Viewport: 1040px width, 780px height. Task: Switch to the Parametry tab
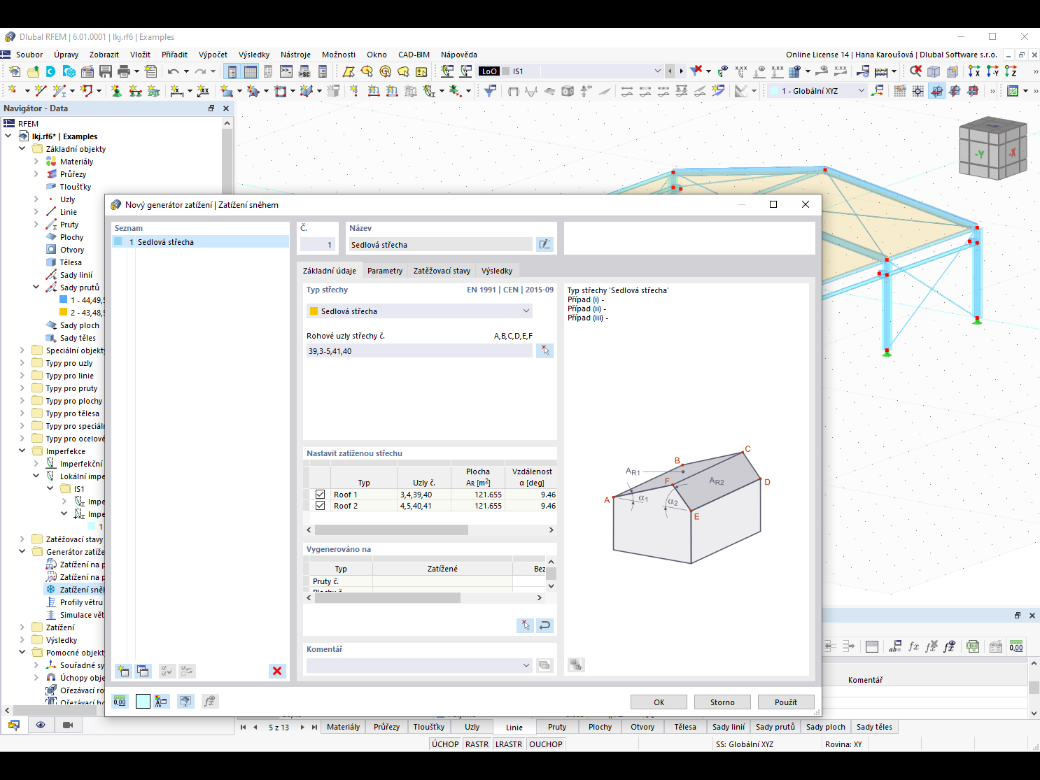pyautogui.click(x=385, y=271)
